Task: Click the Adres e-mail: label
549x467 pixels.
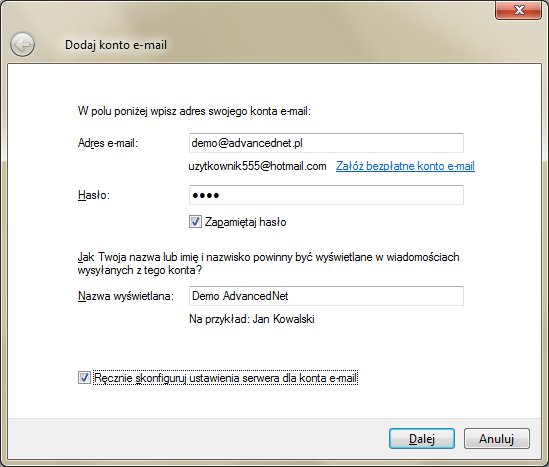Action: pyautogui.click(x=108, y=143)
